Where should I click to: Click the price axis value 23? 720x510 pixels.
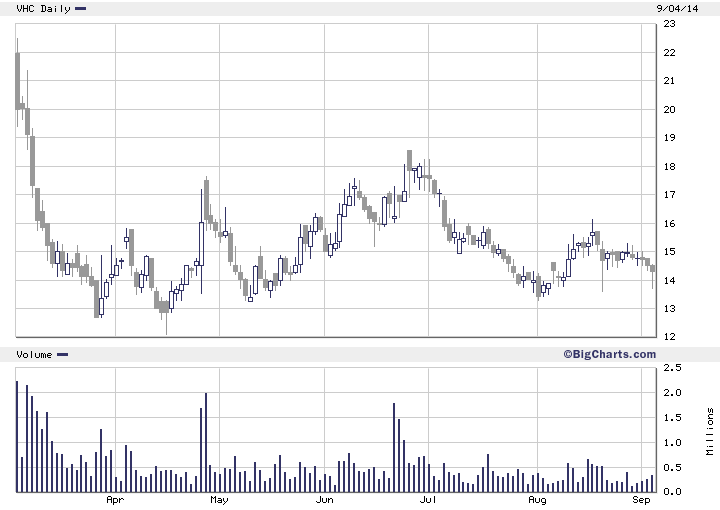click(x=669, y=23)
